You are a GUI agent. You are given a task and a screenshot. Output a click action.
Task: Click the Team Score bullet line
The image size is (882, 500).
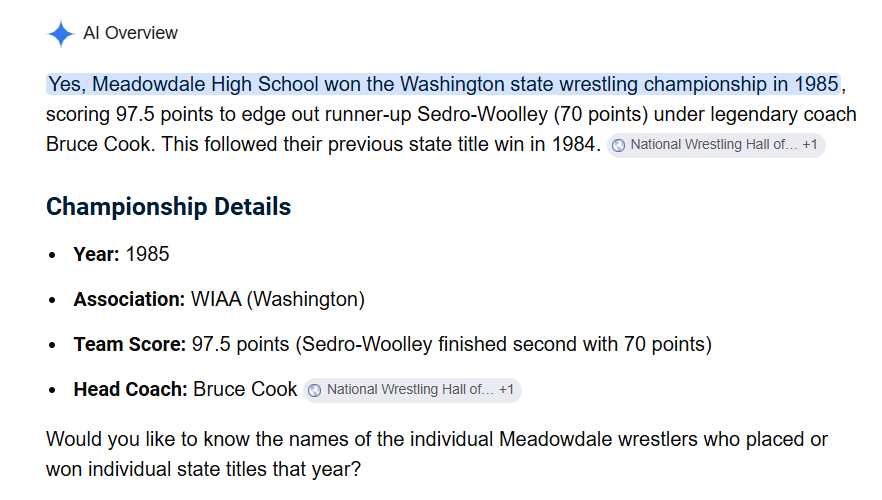(393, 344)
